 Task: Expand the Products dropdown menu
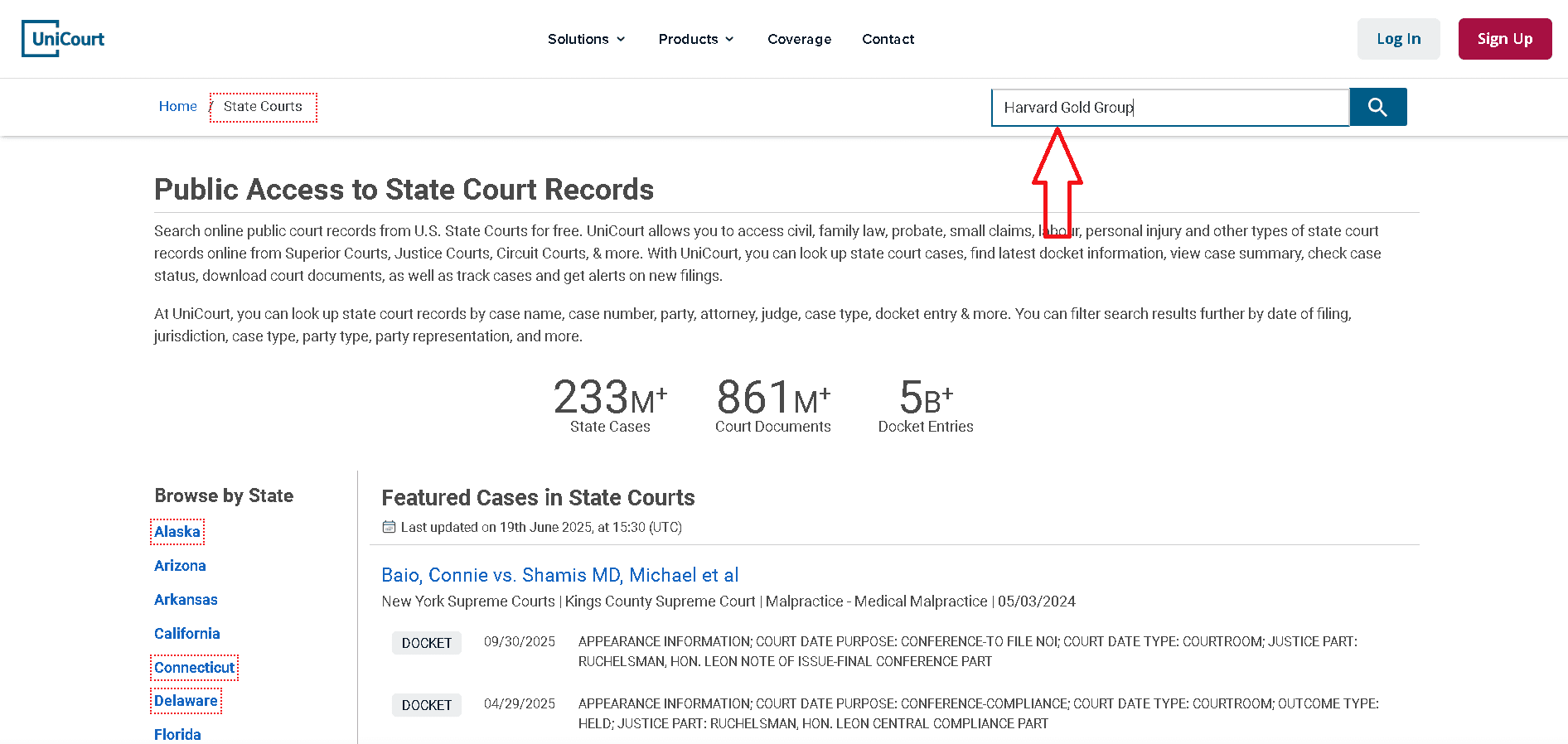click(x=695, y=39)
